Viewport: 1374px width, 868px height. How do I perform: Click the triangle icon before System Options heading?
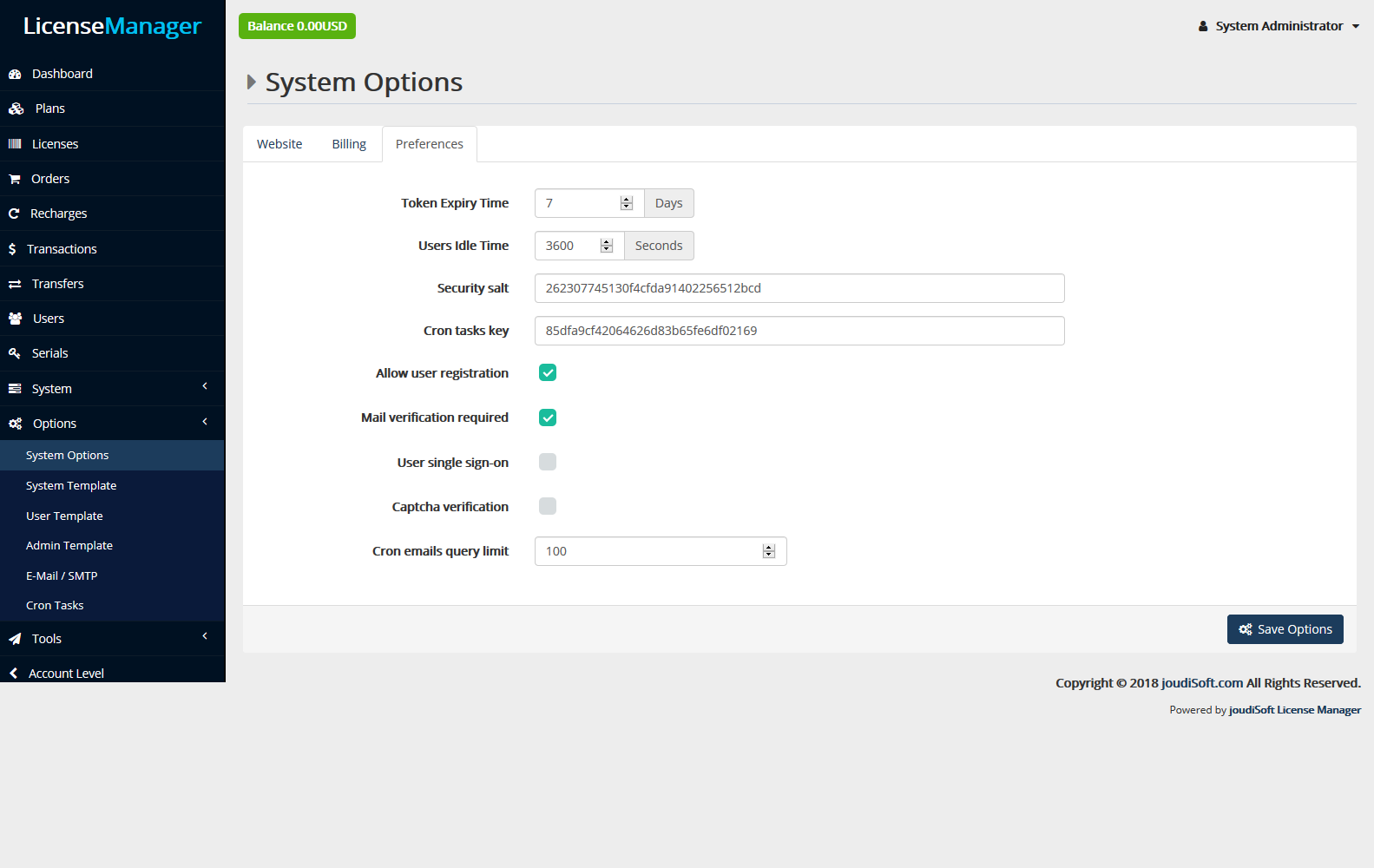click(x=252, y=82)
